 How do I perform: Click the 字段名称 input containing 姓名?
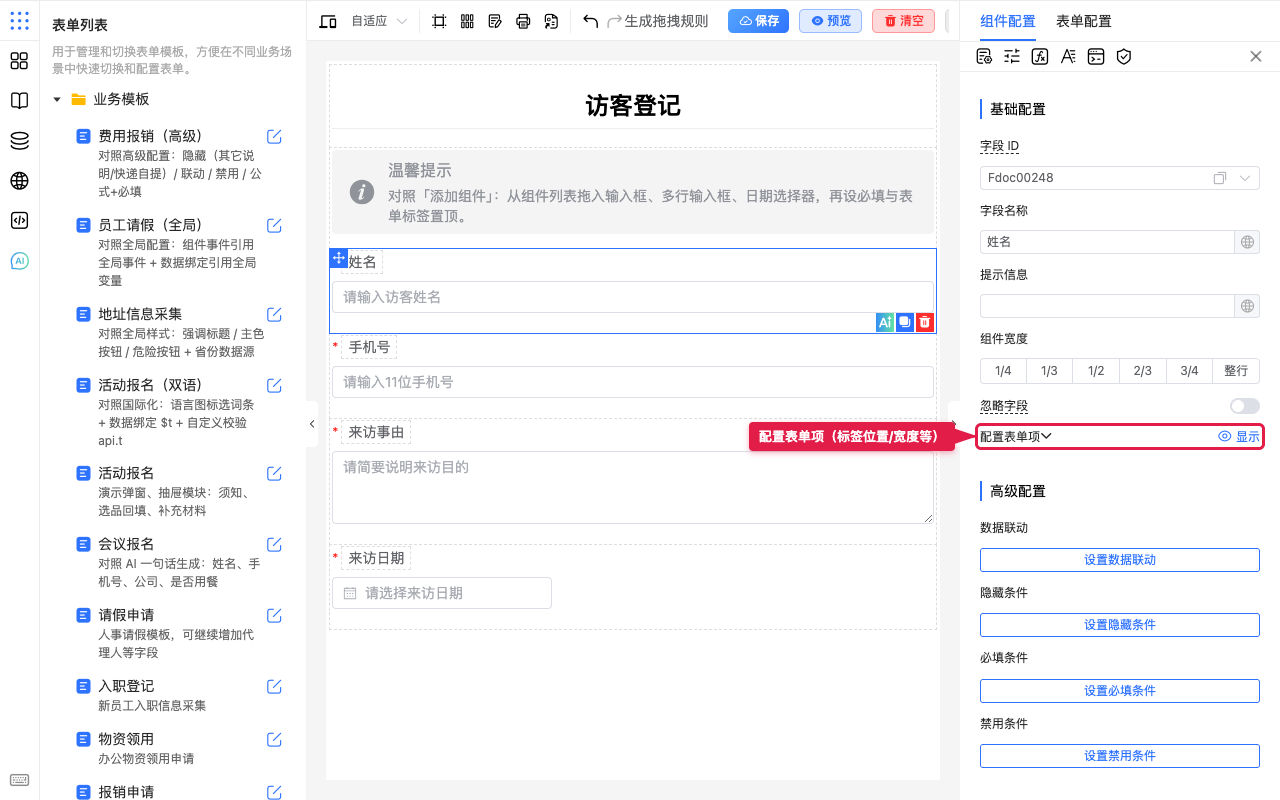tap(1108, 242)
